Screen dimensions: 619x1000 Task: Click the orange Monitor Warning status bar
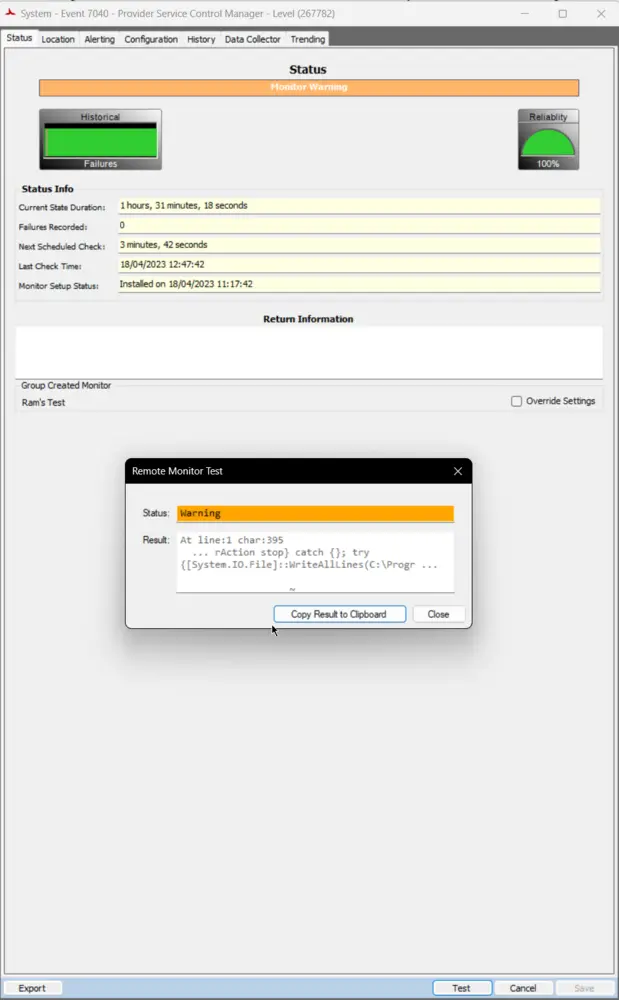click(x=309, y=87)
